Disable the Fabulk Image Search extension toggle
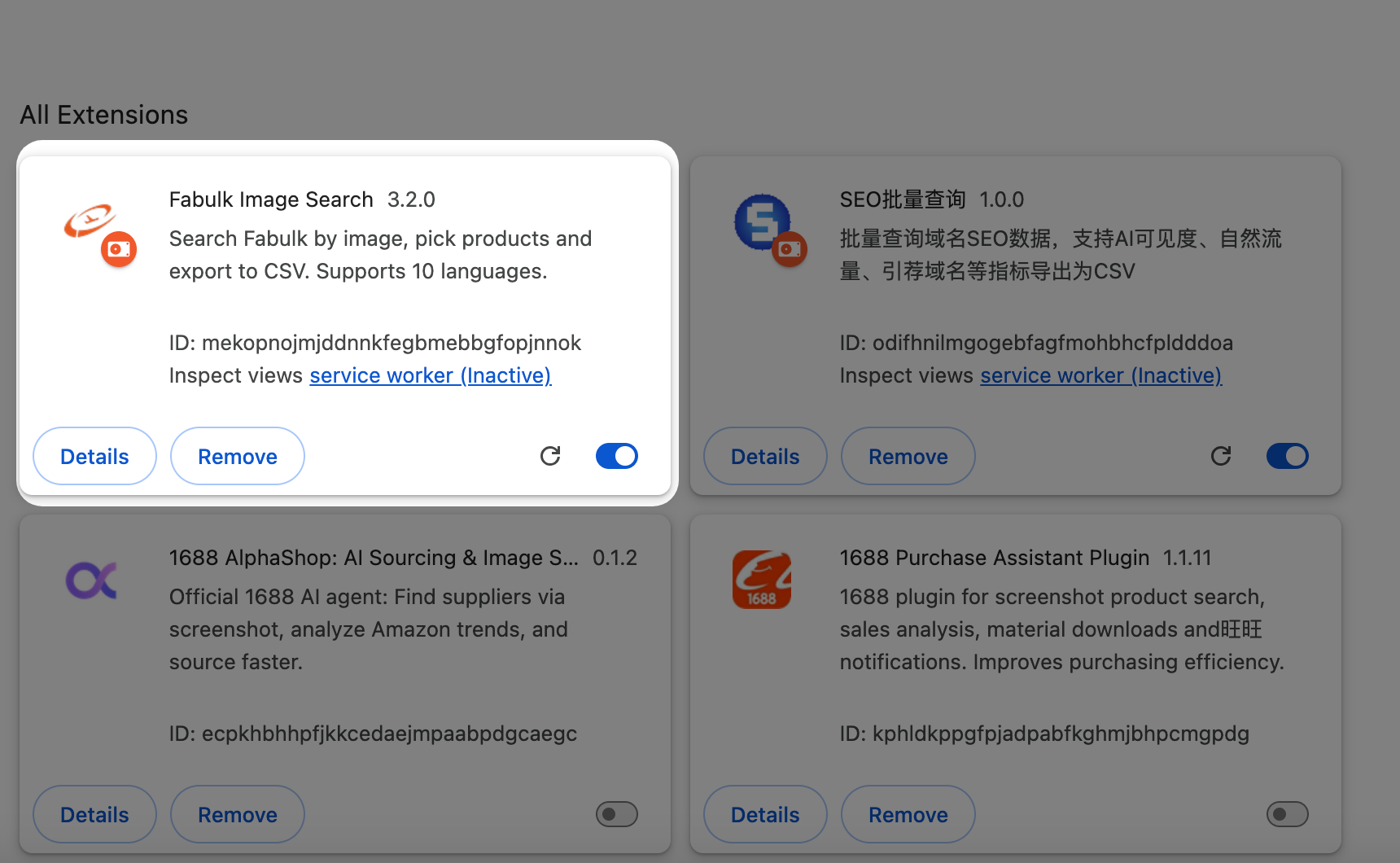The height and width of the screenshot is (863, 1400). [617, 456]
